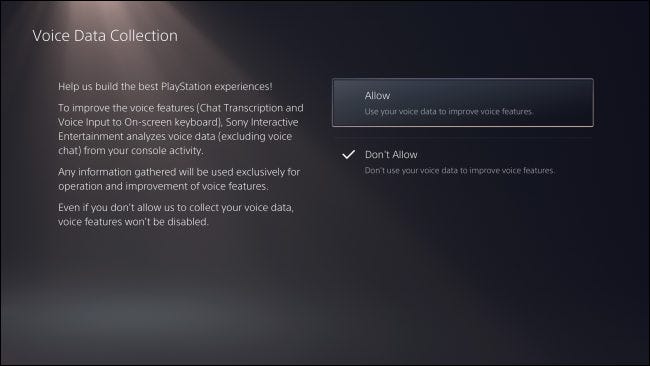The width and height of the screenshot is (650, 366).
Task: Click 'Voice Input to On-screen keyboard' text
Action: 139,122
